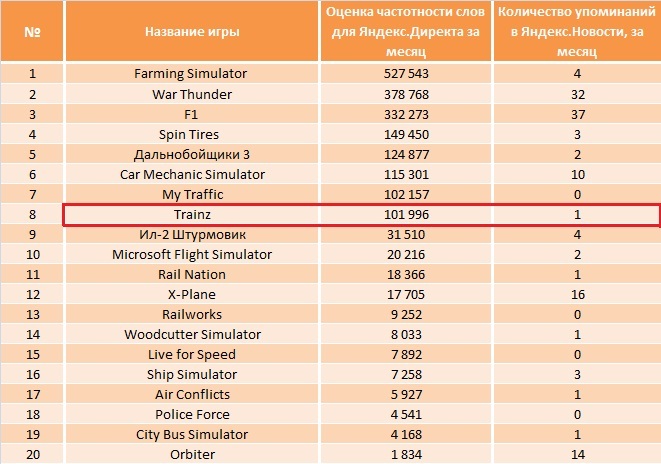661x464 pixels.
Task: Select the 'Название игры' column header
Action: click(x=192, y=31)
